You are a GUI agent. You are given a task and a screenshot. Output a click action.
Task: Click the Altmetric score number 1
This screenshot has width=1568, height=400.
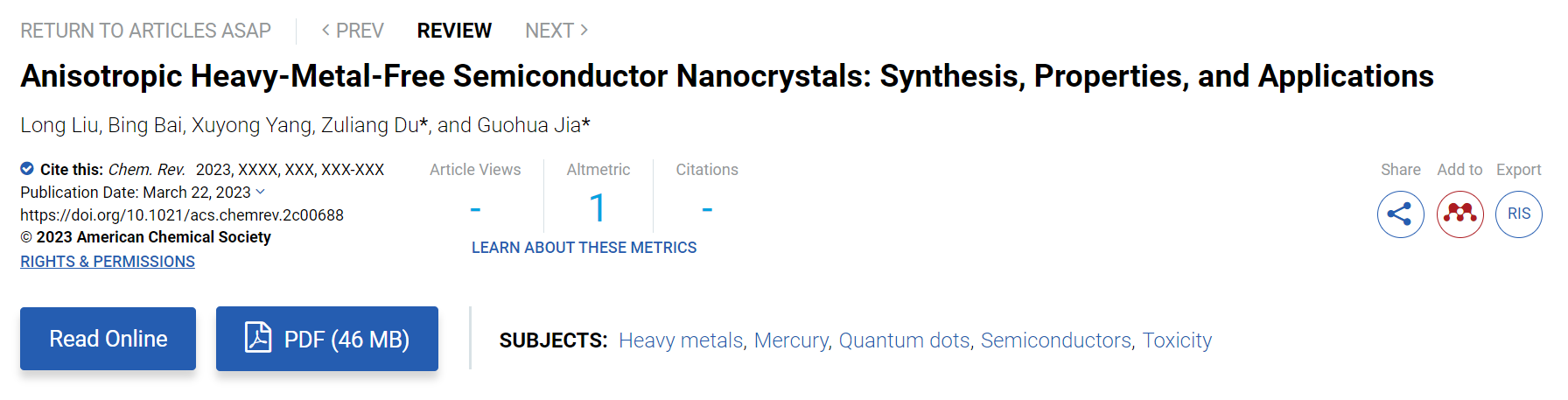(598, 208)
